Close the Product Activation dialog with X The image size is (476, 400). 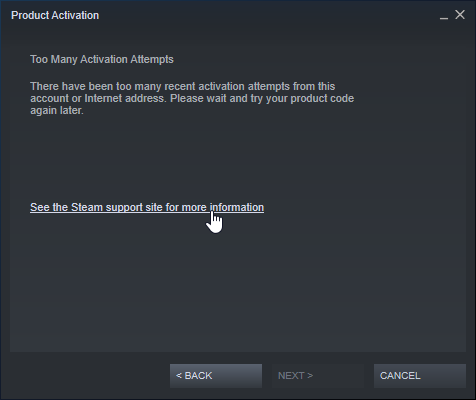[460, 15]
